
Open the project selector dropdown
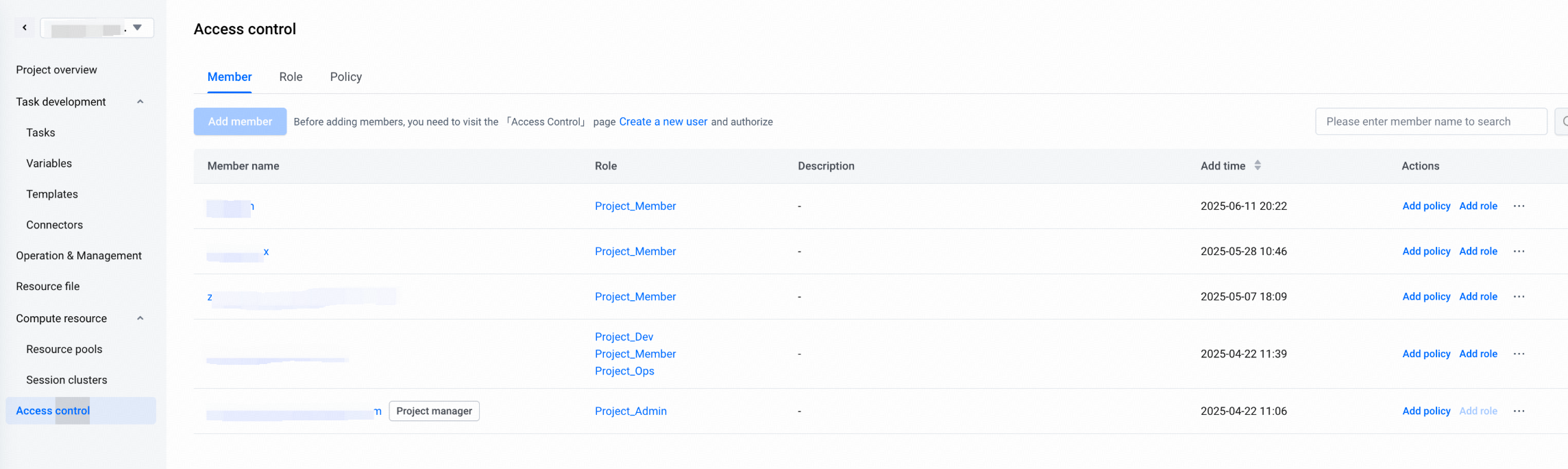coord(97,28)
